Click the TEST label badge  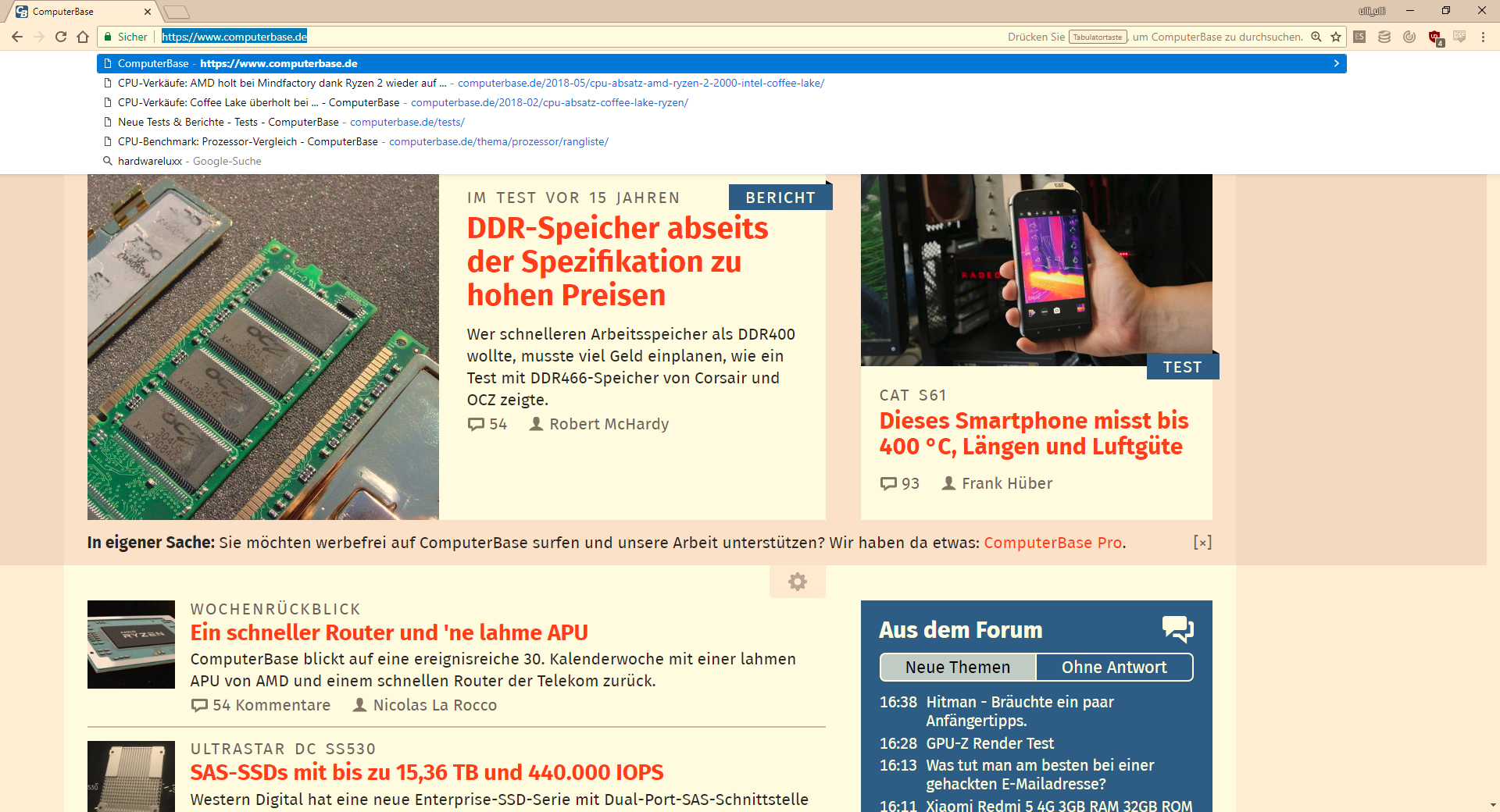(x=1182, y=367)
